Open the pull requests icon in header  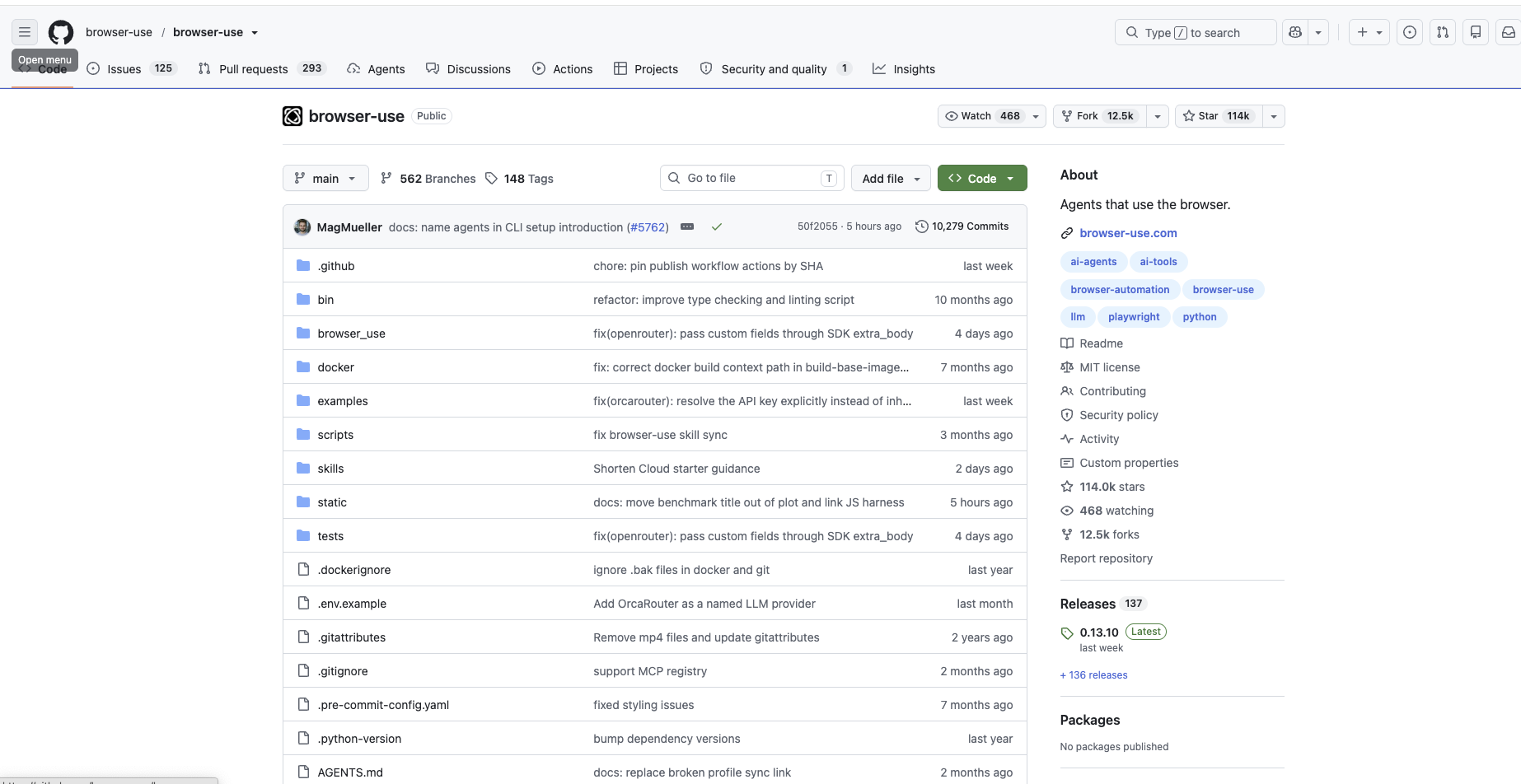click(1443, 32)
